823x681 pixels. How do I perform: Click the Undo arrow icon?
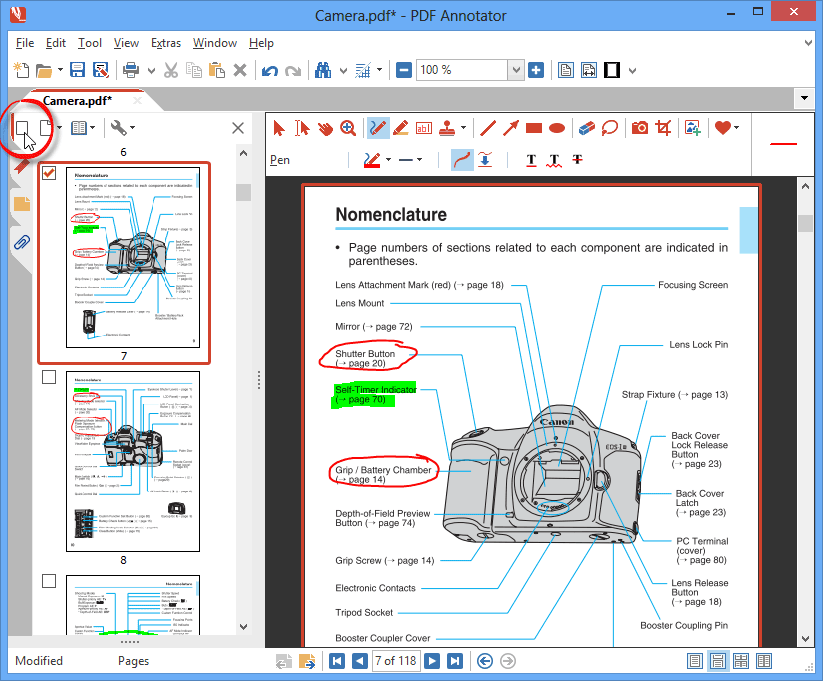coord(270,70)
